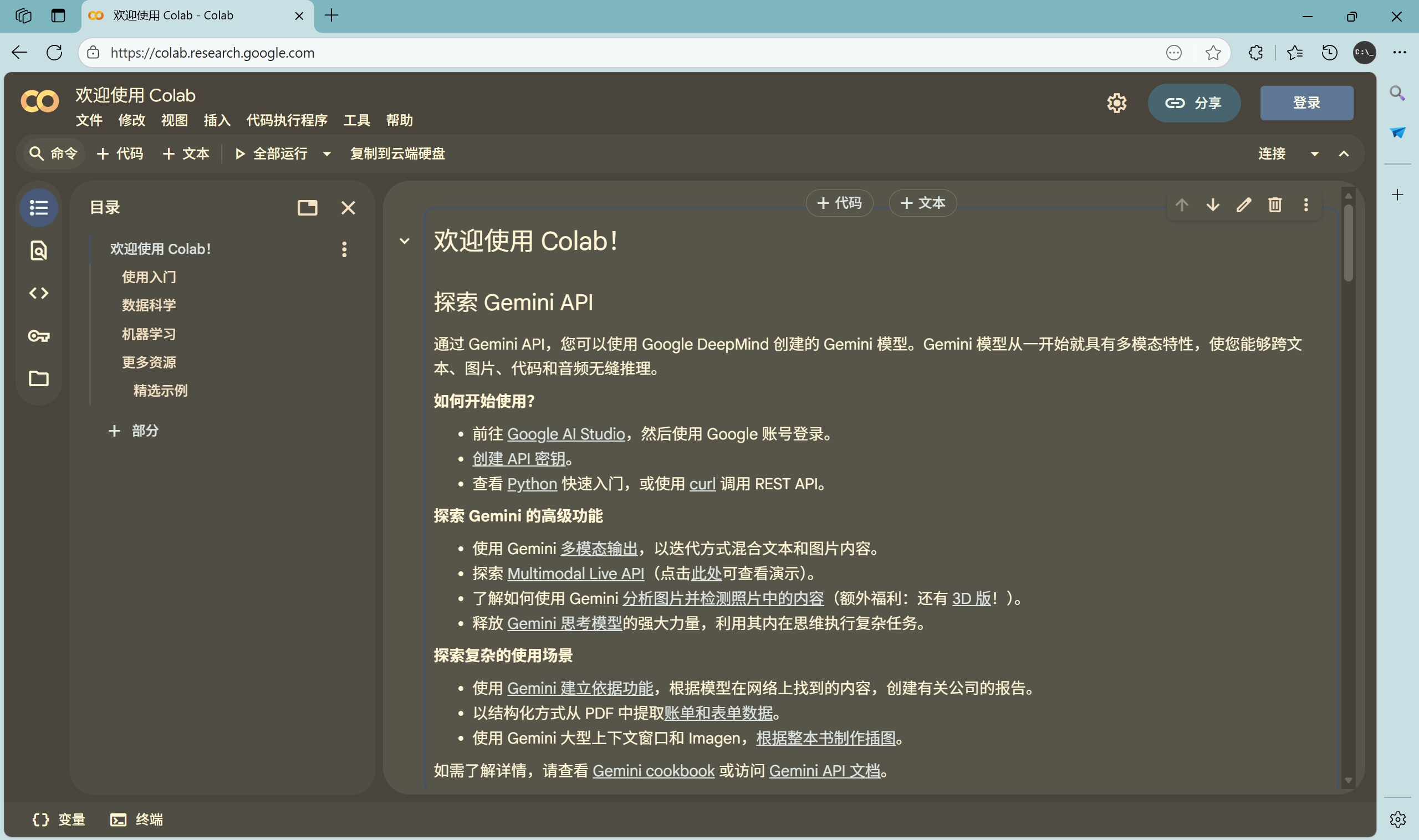Move cell down with arrow icon
The image size is (1419, 840).
coord(1212,205)
